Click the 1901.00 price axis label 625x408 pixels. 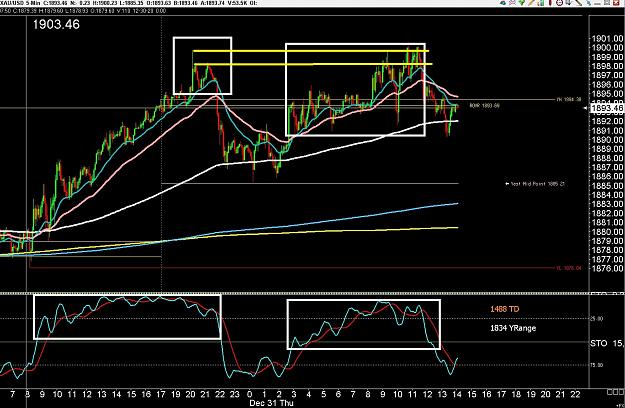pyautogui.click(x=607, y=39)
